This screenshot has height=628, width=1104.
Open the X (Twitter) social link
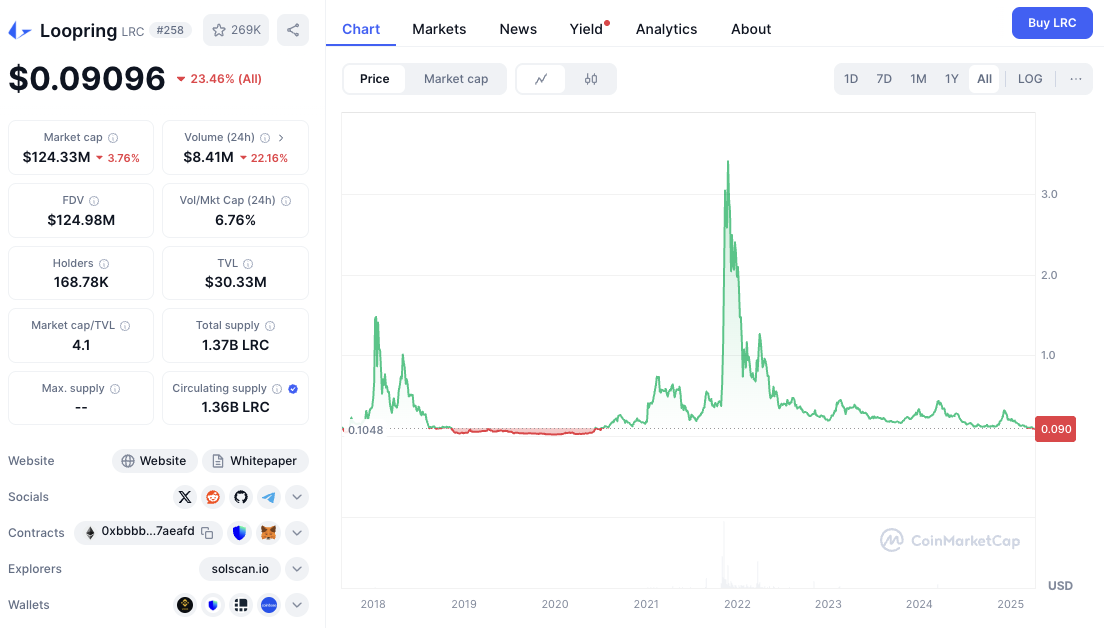(184, 497)
